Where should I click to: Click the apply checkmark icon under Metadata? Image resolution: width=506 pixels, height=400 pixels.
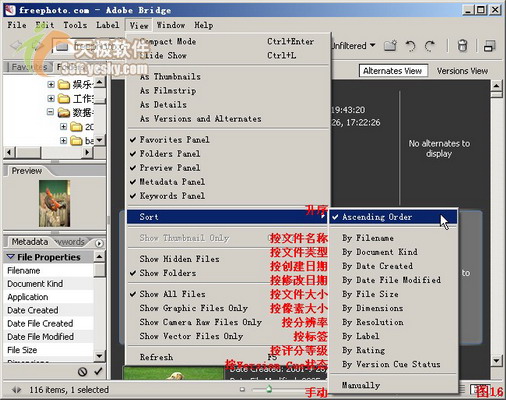point(98,371)
